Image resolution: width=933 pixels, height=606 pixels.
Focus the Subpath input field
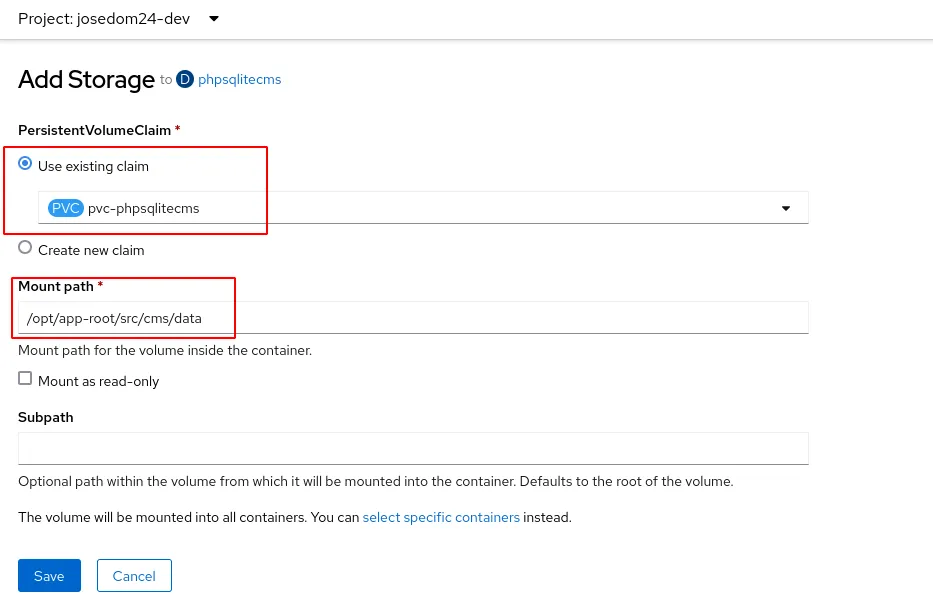click(x=412, y=448)
